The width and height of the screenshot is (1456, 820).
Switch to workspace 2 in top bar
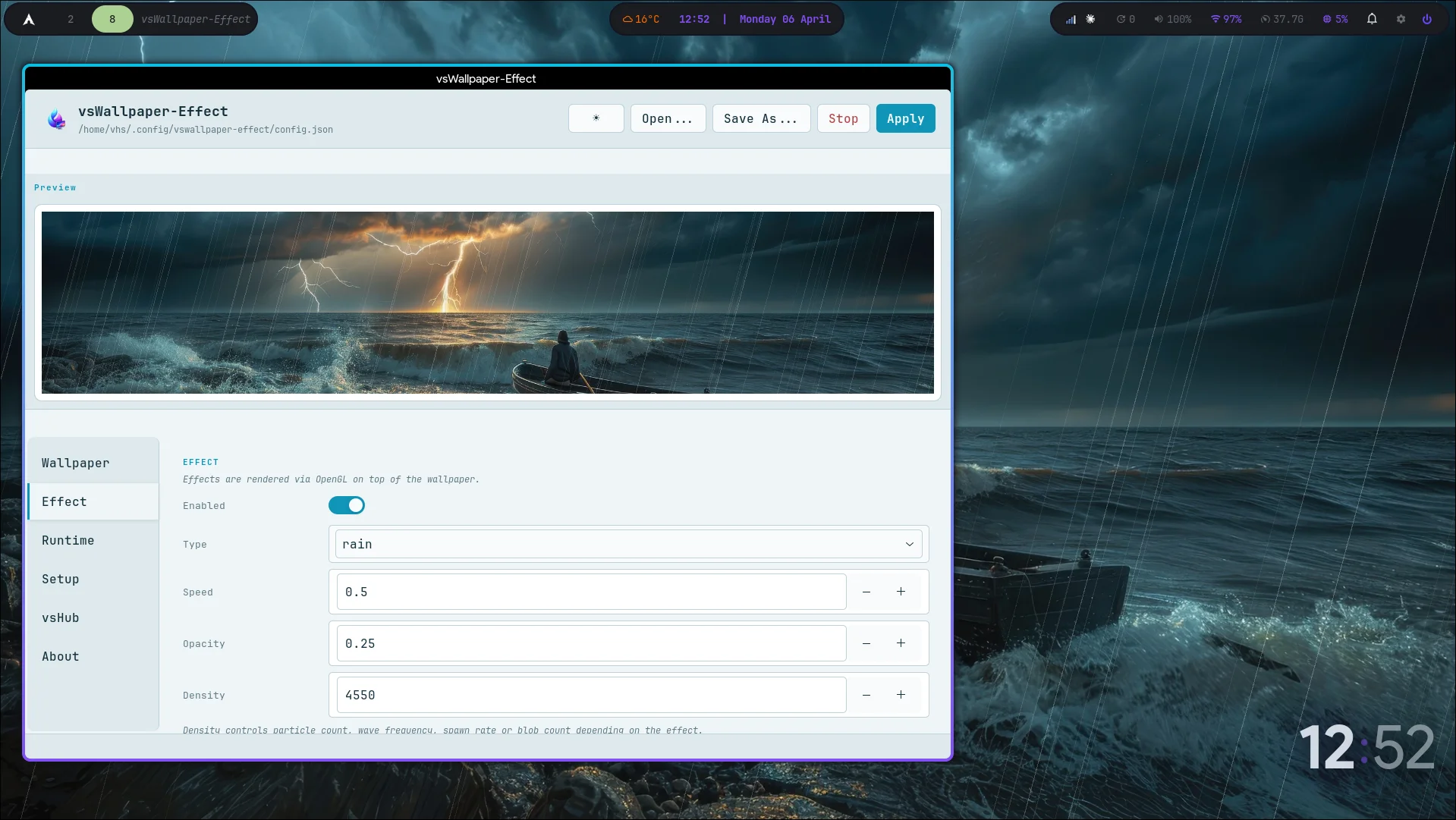(x=71, y=19)
